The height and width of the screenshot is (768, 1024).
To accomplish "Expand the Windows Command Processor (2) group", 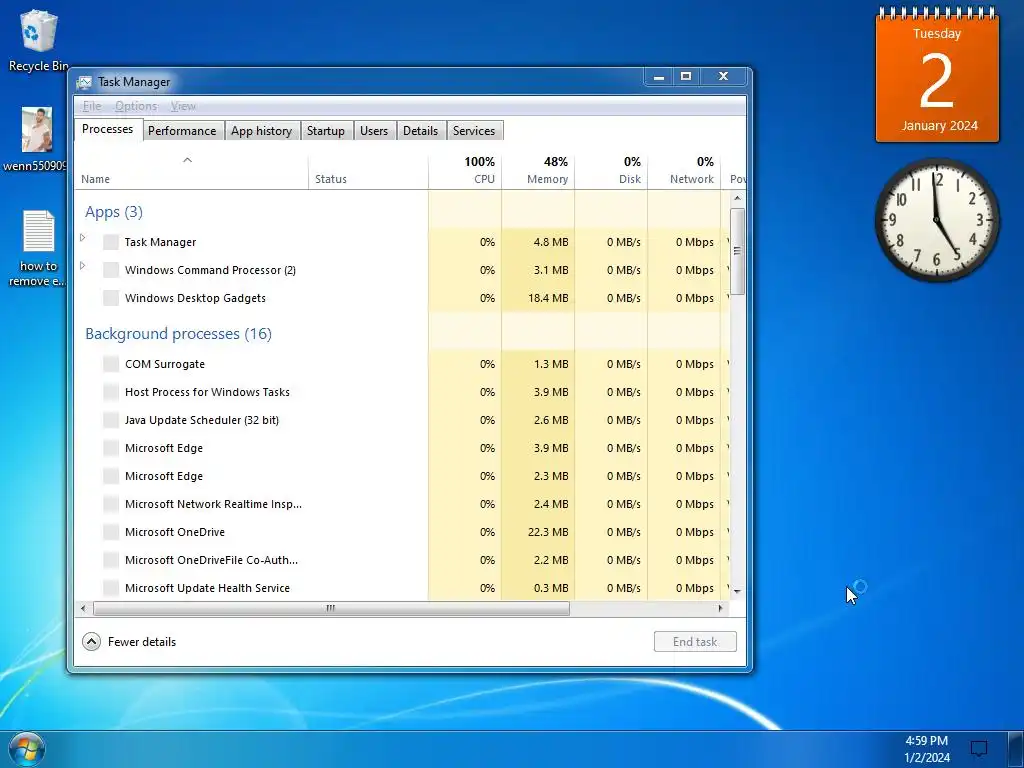I will tap(83, 266).
